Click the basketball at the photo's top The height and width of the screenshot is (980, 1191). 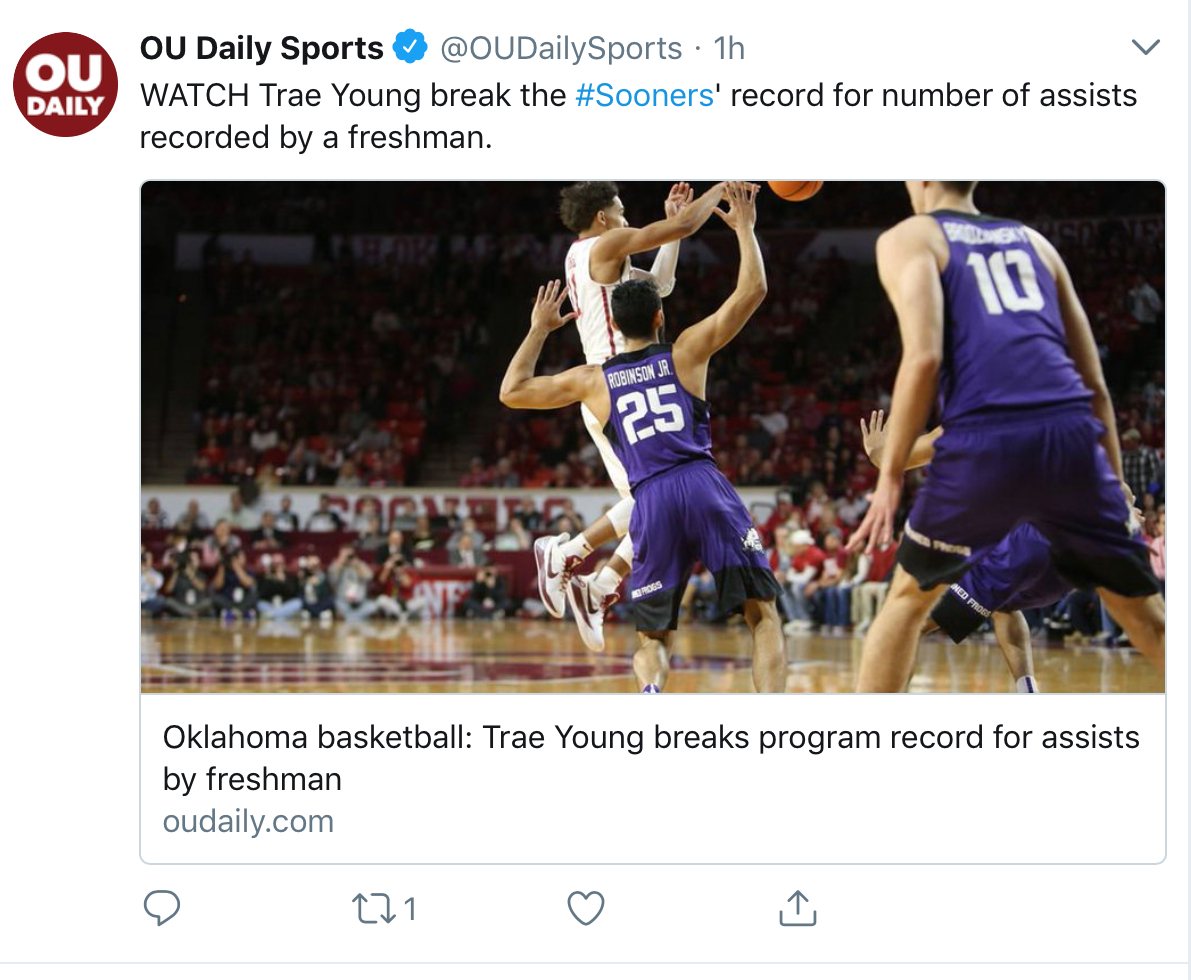[x=795, y=189]
